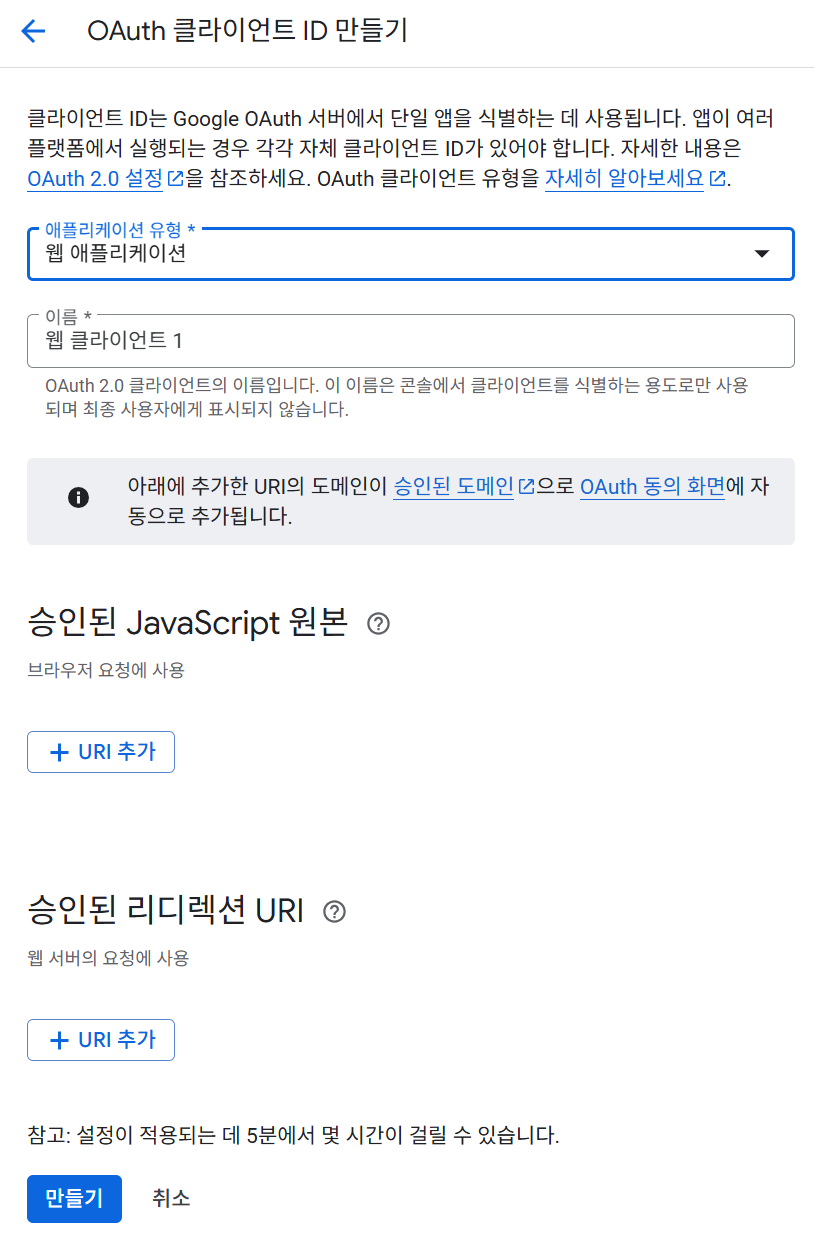814x1256 pixels.
Task: Add a URI under 승인된 리디렉션 URI
Action: point(101,1040)
